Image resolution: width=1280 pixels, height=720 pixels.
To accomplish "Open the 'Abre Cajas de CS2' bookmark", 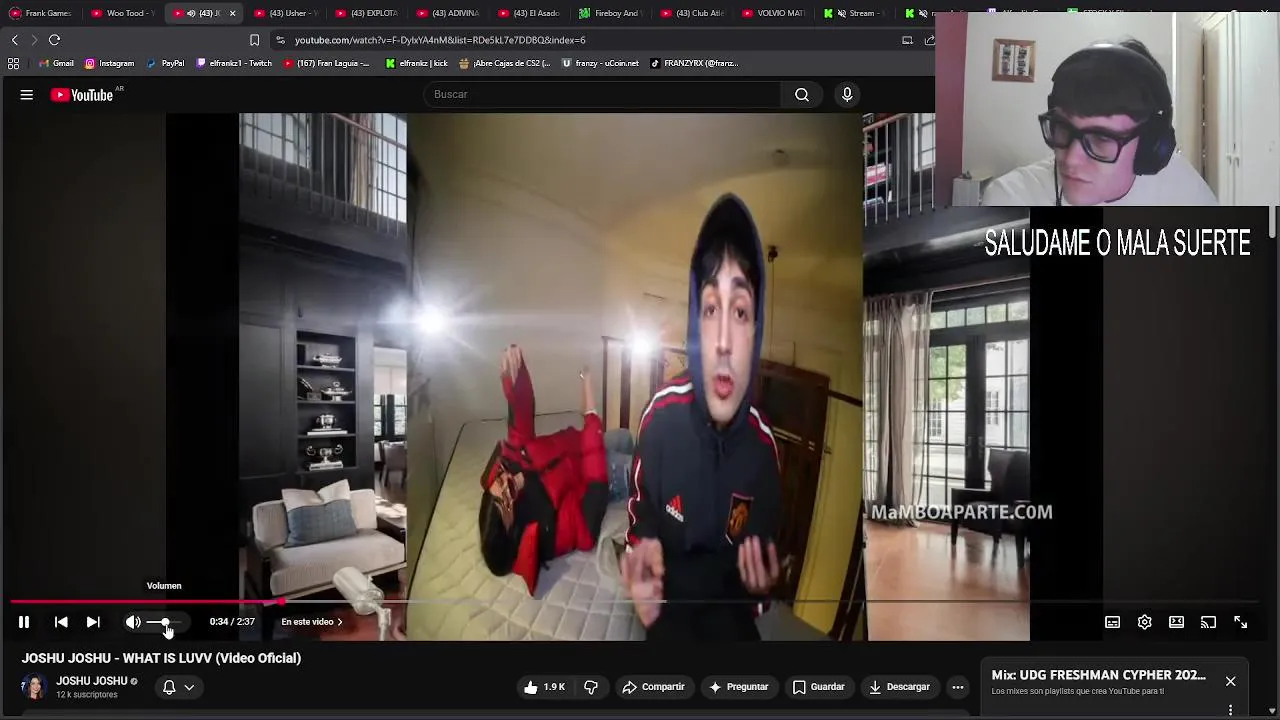I will pos(505,63).
